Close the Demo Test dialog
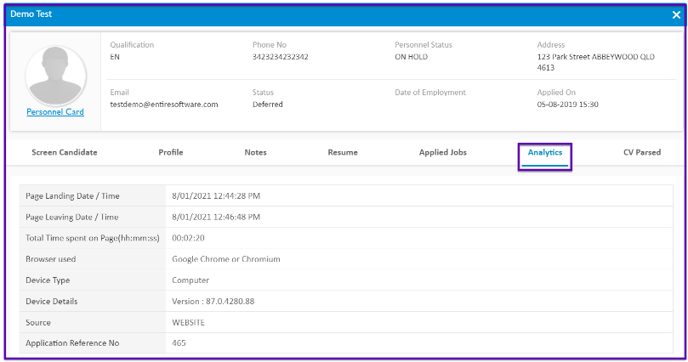The height and width of the screenshot is (362, 688). click(676, 15)
